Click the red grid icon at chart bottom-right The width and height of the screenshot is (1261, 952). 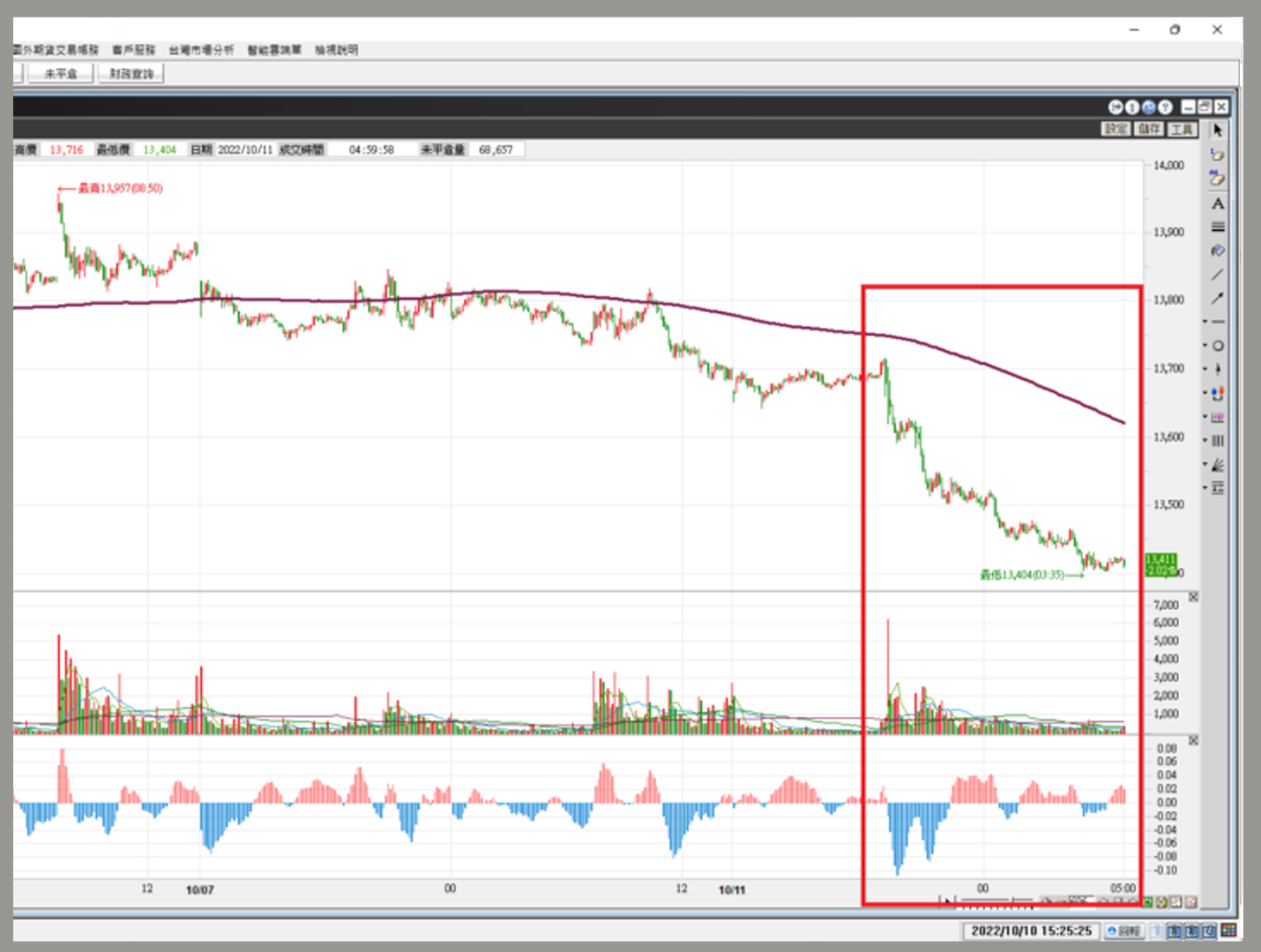1191,902
